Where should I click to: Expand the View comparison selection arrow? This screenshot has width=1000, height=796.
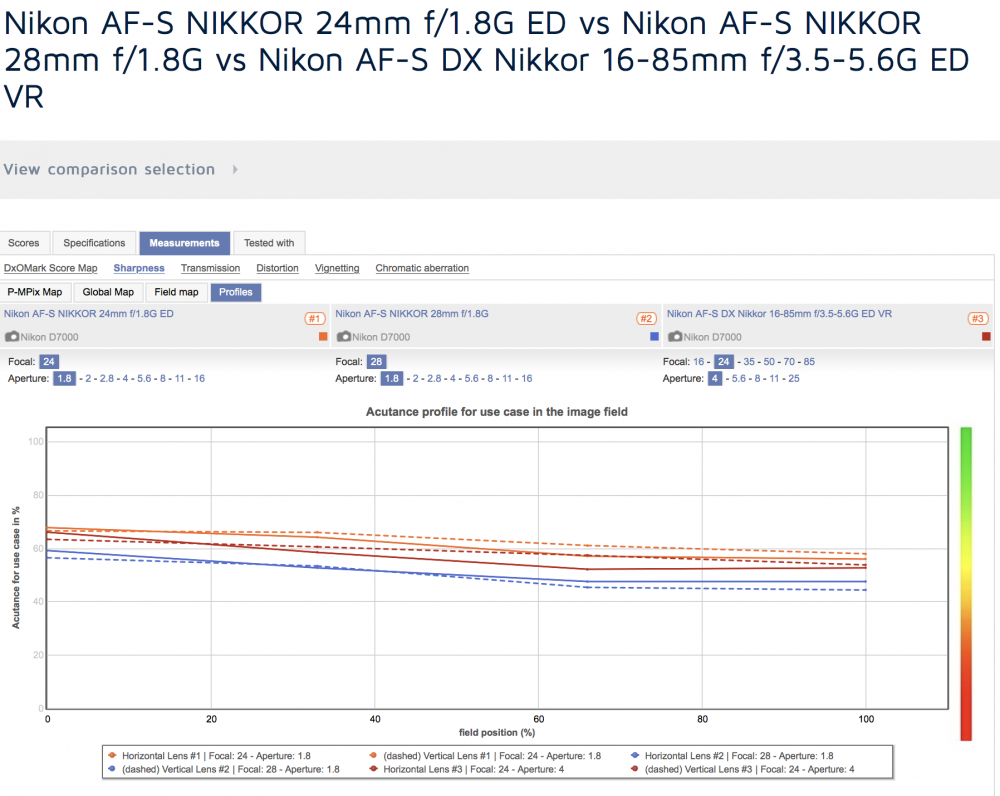[235, 170]
